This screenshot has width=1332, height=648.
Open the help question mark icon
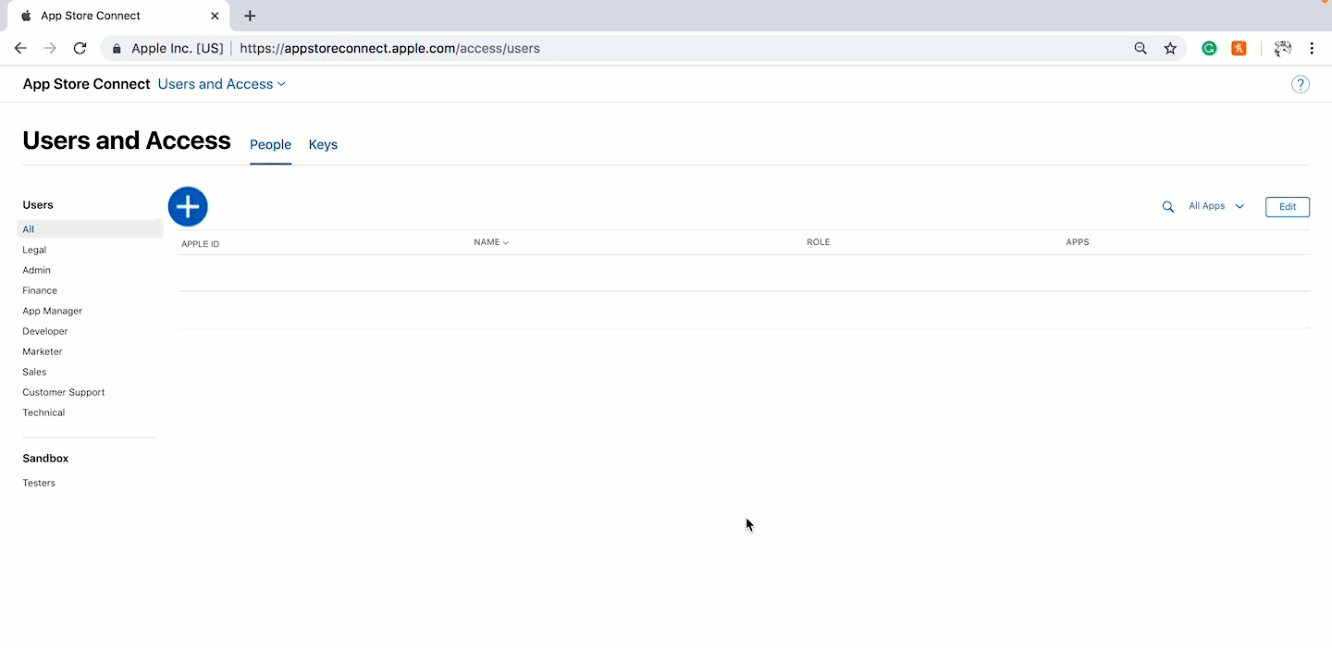[1300, 85]
